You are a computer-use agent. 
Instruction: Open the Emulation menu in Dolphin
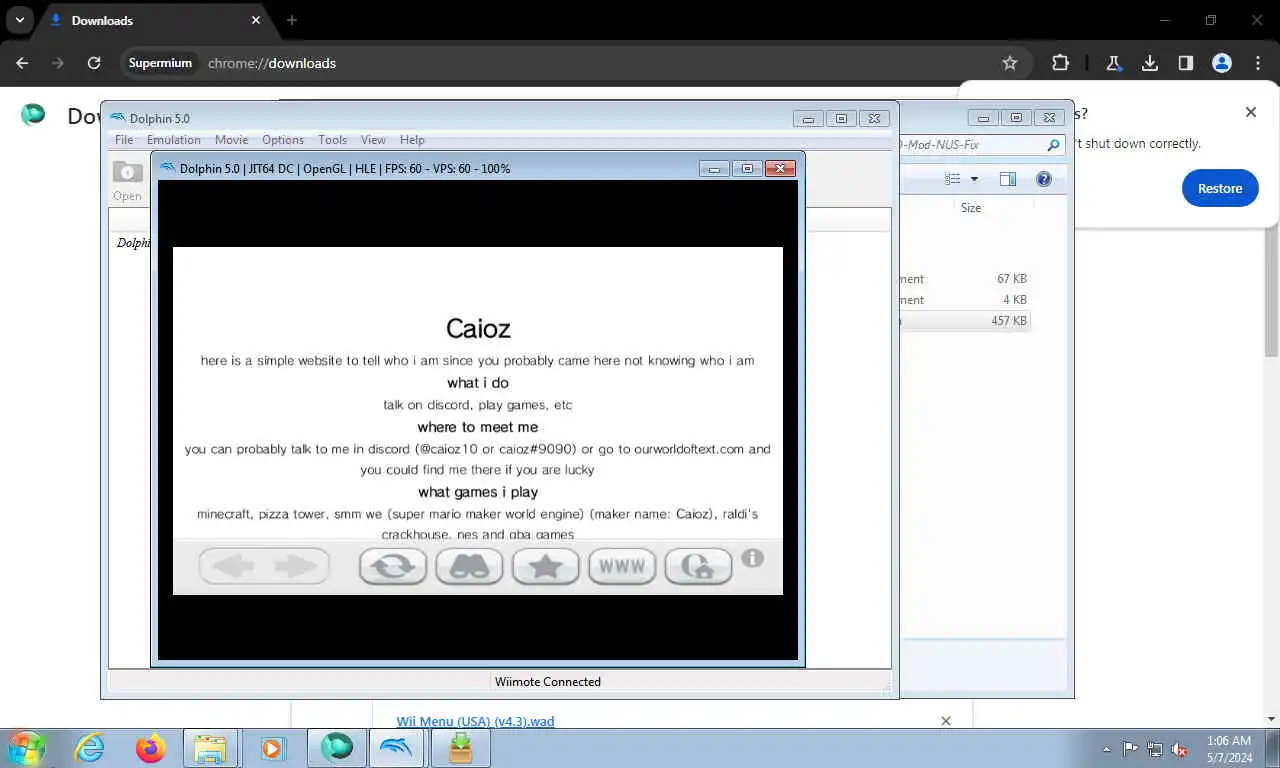[x=174, y=140]
